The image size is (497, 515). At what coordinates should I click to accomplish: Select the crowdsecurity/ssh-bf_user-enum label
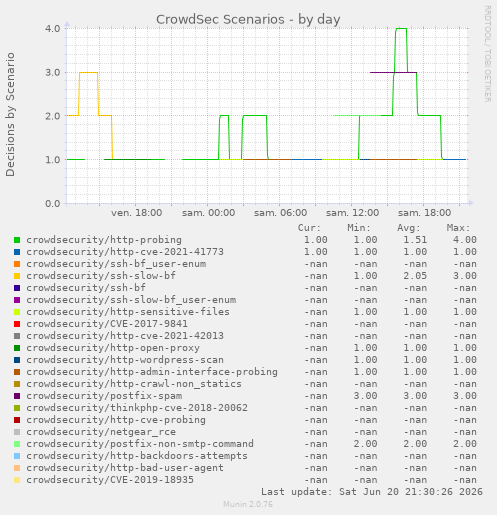click(116, 264)
